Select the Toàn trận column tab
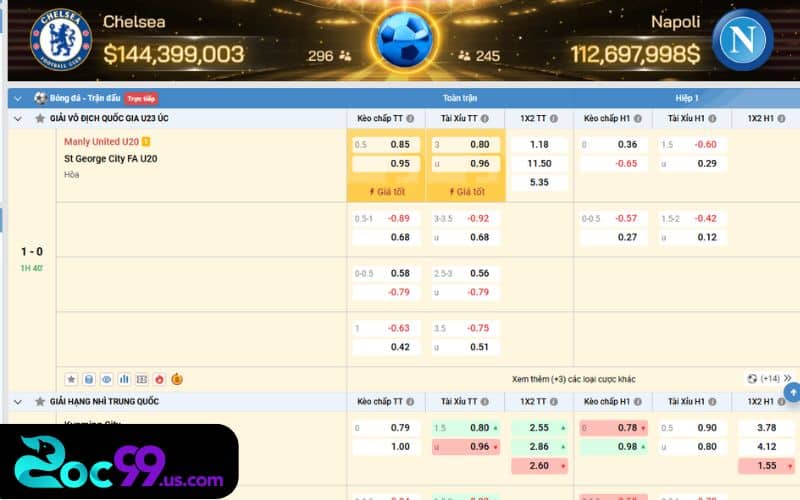The height and width of the screenshot is (500, 800). pos(460,98)
